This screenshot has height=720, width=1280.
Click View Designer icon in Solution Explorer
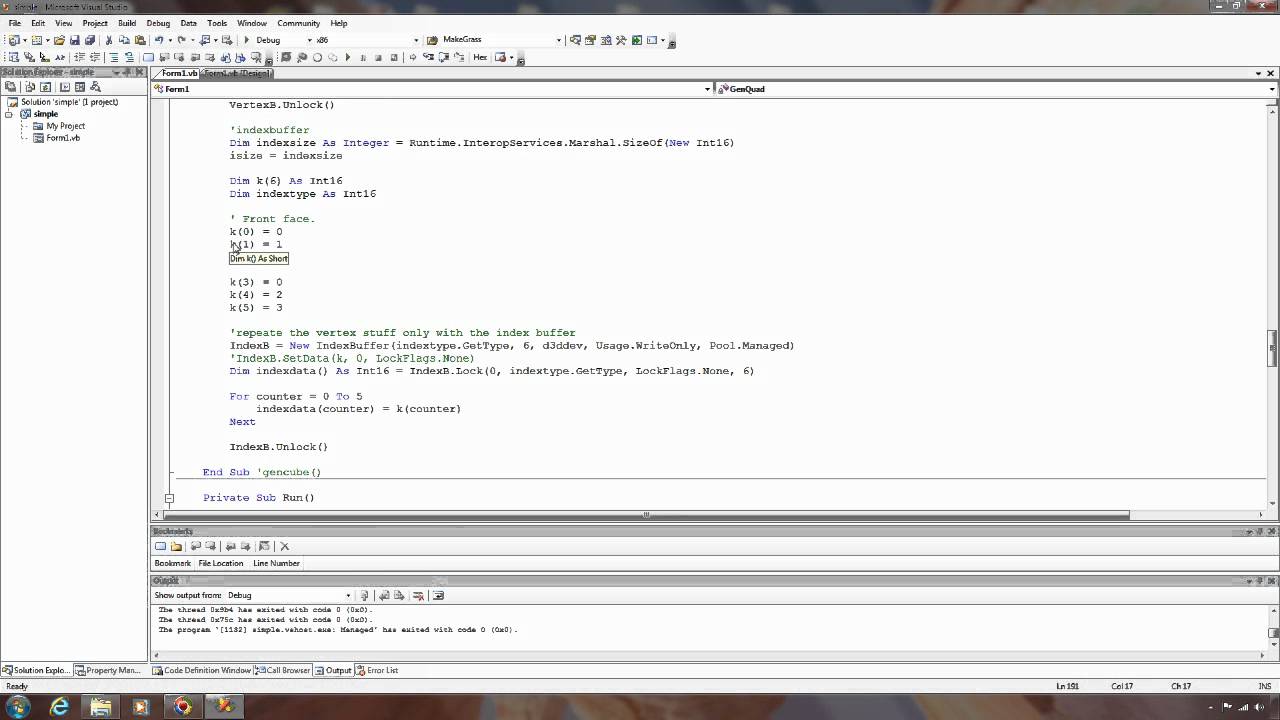81,87
